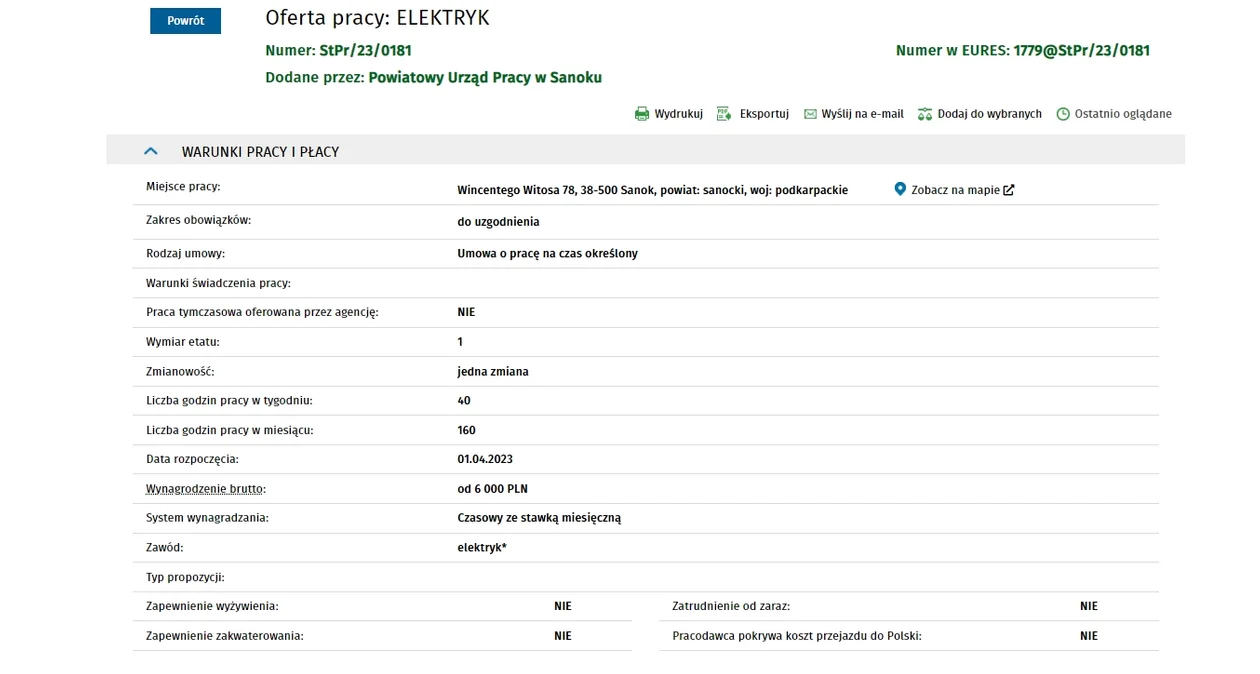
Task: Click the printer icon beside Wydrukuj
Action: coord(642,114)
